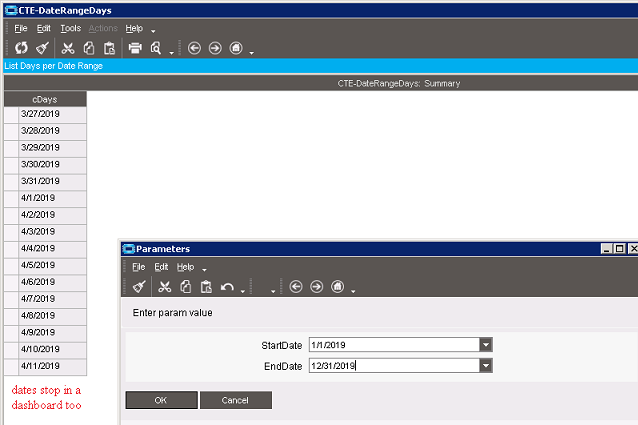Maximize the Parameters window

pyautogui.click(x=620, y=248)
